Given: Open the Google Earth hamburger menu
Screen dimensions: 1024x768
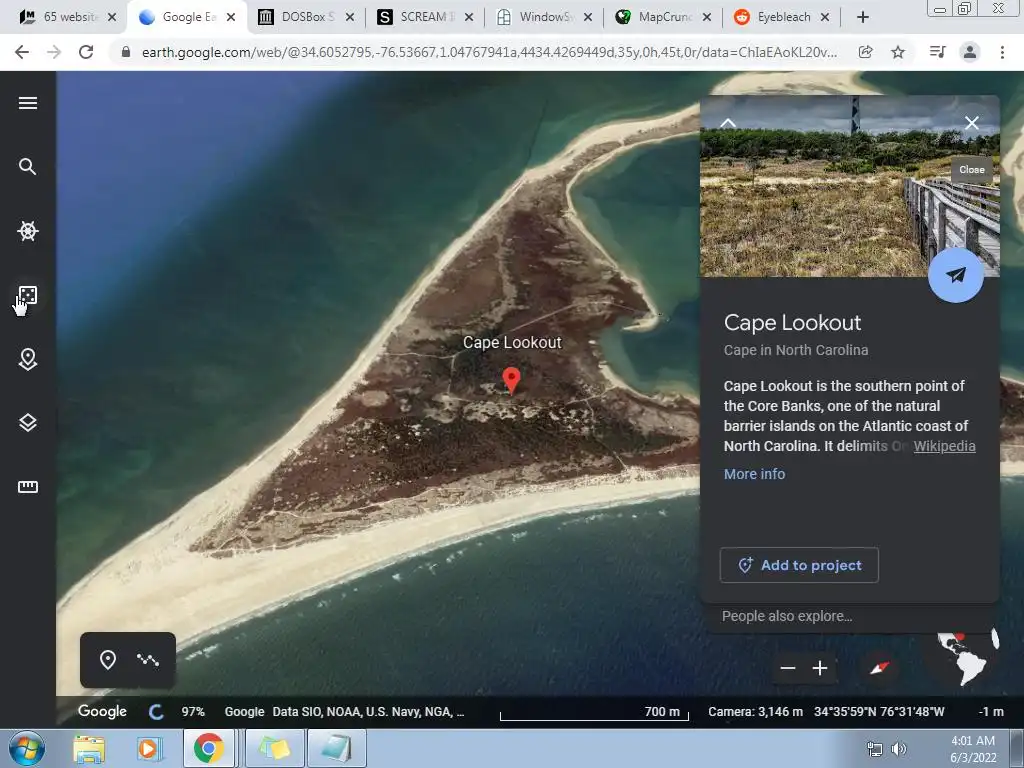Looking at the screenshot, I should (x=27, y=103).
